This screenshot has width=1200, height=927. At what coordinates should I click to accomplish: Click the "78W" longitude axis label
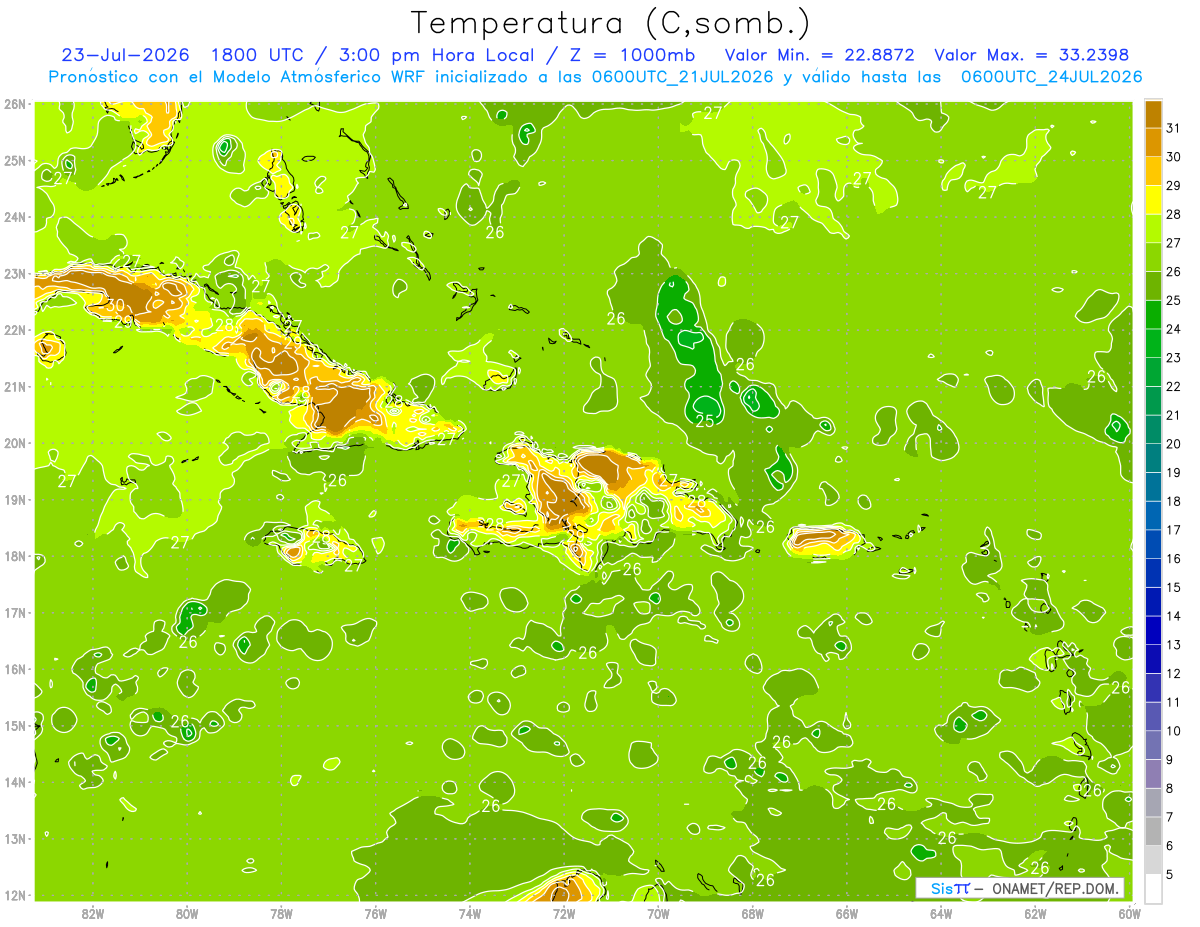point(281,912)
